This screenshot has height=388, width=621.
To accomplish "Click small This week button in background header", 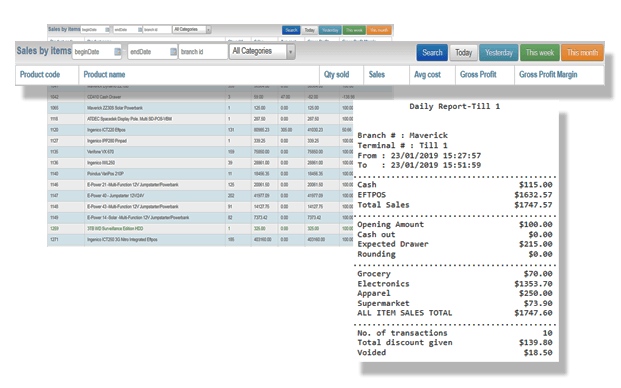I will (354, 30).
